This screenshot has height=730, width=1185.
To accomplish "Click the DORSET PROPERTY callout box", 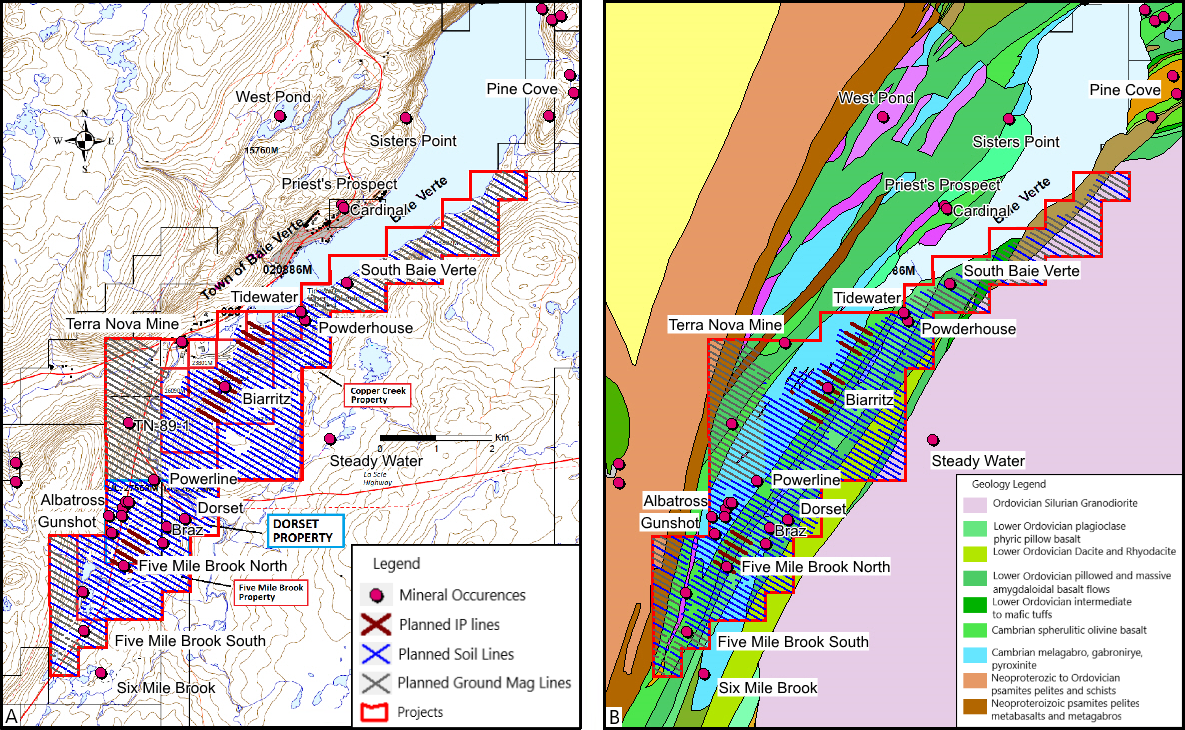I will point(305,530).
